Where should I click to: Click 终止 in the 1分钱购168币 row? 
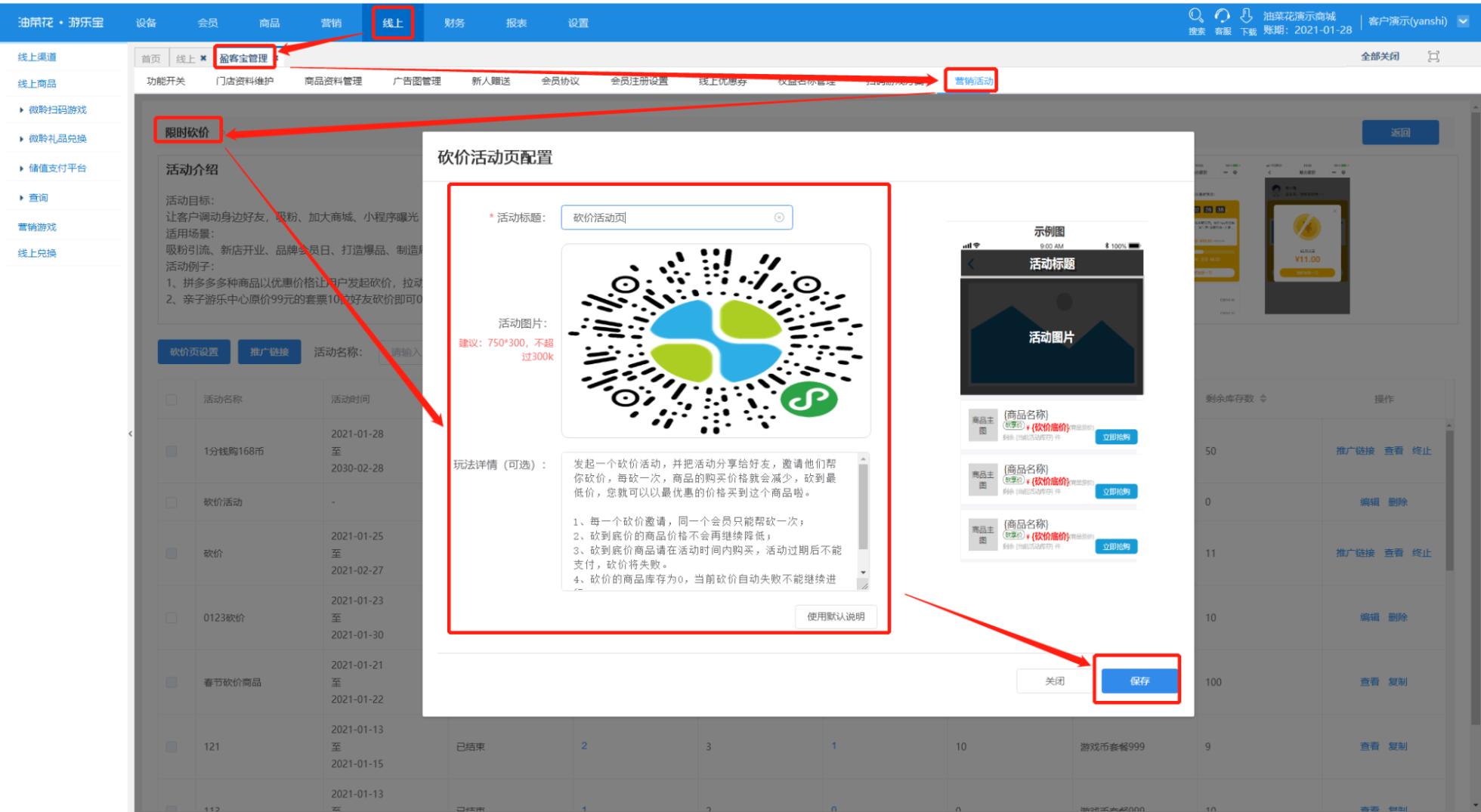(x=1421, y=451)
